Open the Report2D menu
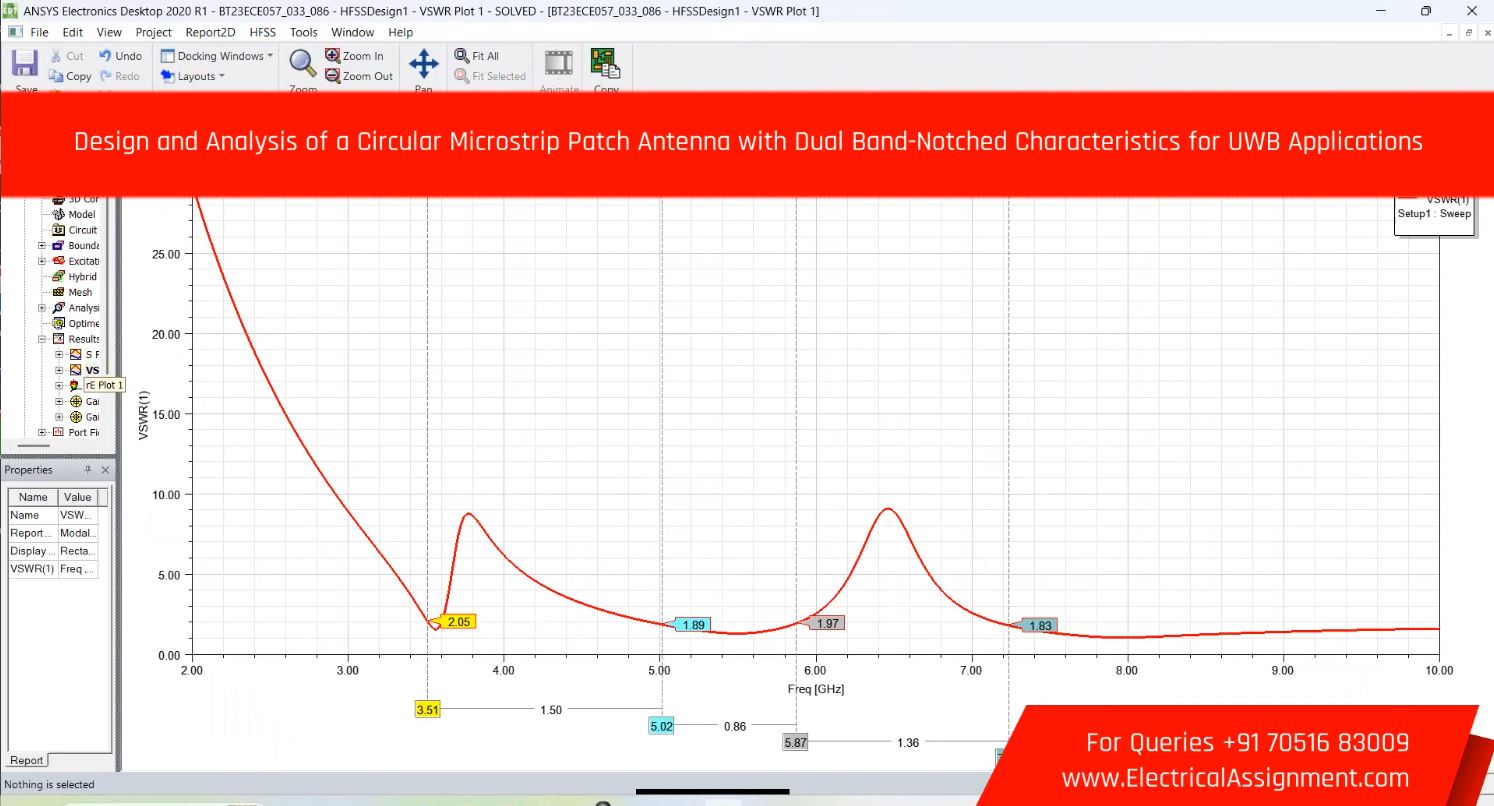 coord(210,32)
